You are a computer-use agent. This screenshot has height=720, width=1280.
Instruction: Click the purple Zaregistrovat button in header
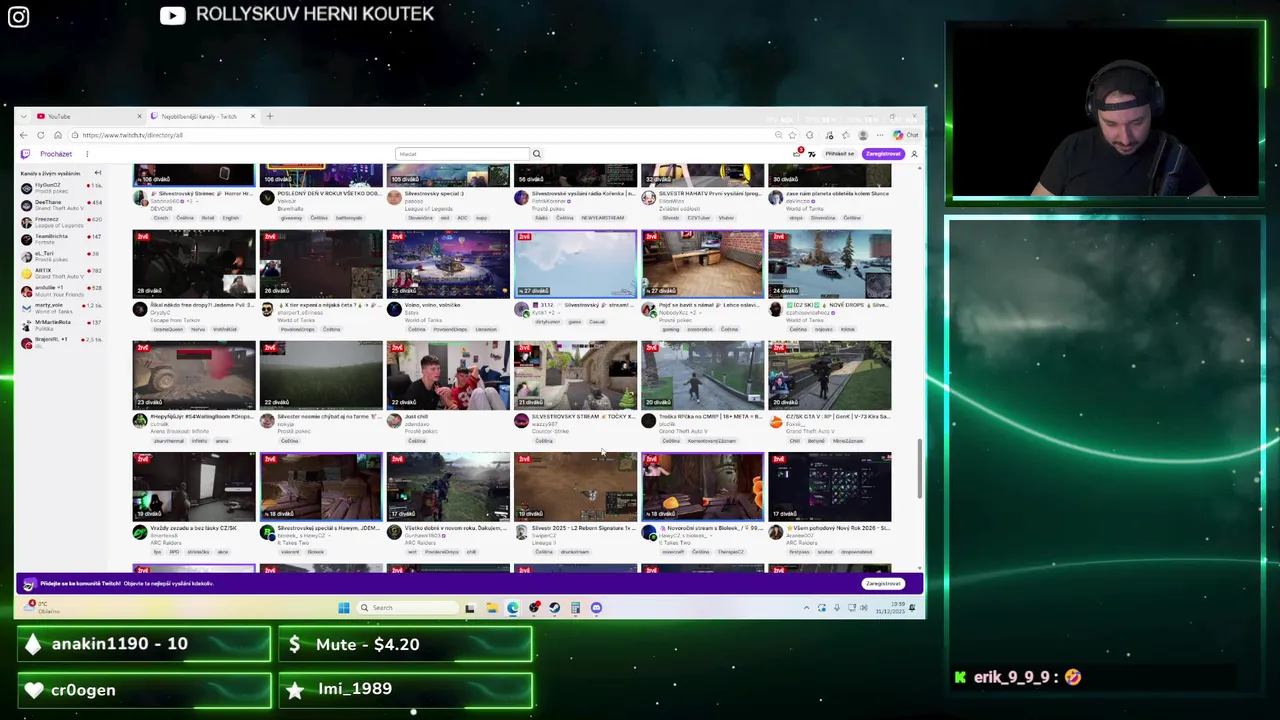click(x=883, y=154)
